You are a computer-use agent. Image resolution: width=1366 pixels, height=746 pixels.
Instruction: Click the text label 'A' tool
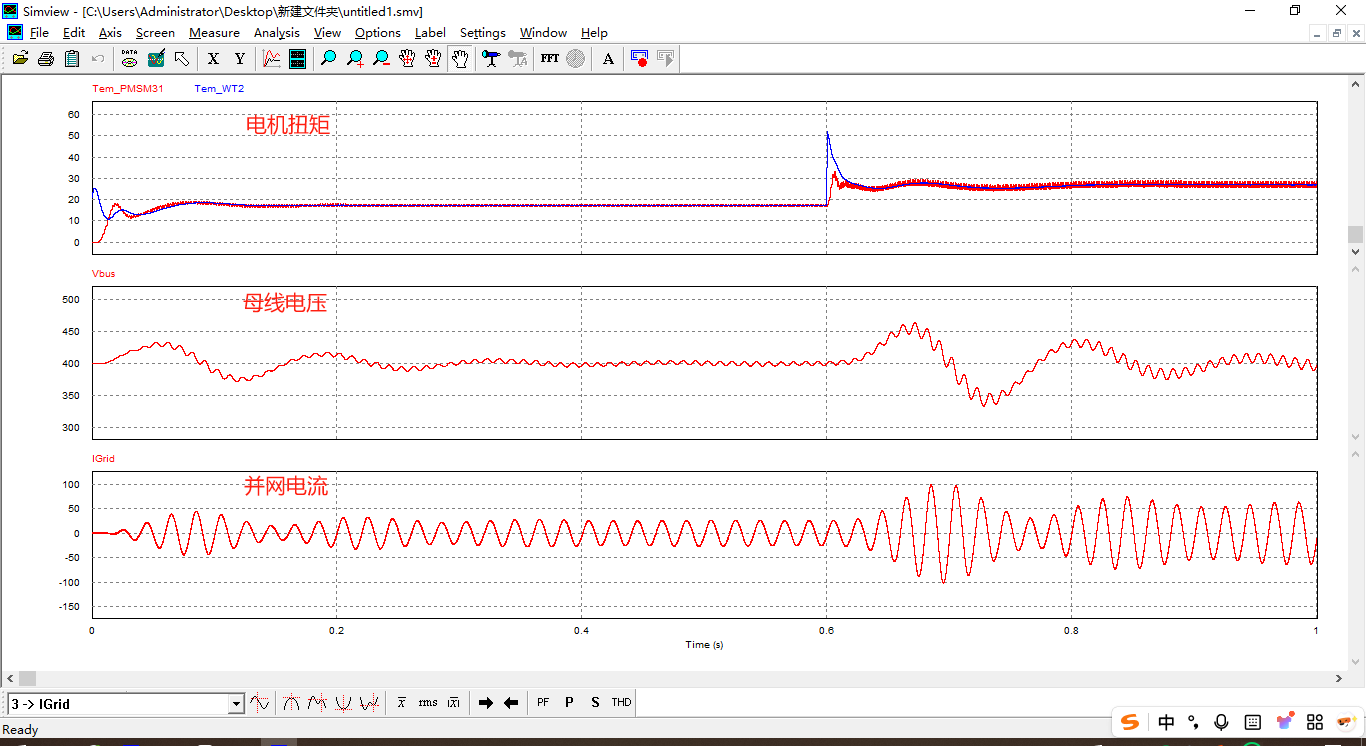[x=608, y=59]
